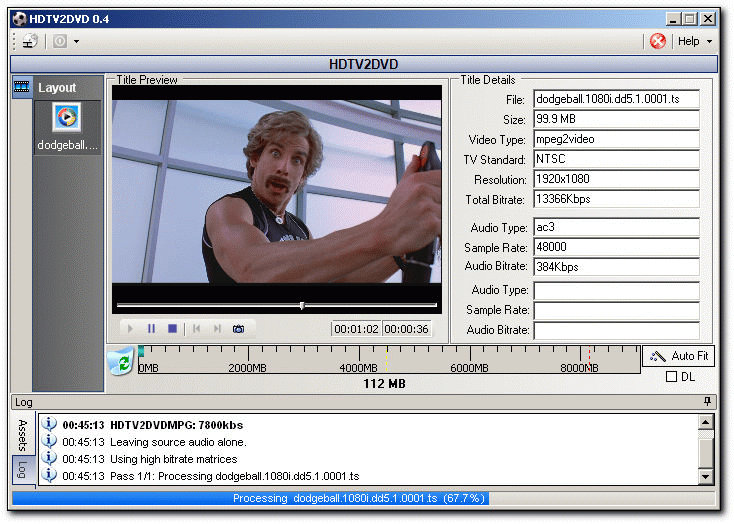The image size is (734, 524).
Task: Click the red marker on disc size ruler
Action: (x=589, y=358)
